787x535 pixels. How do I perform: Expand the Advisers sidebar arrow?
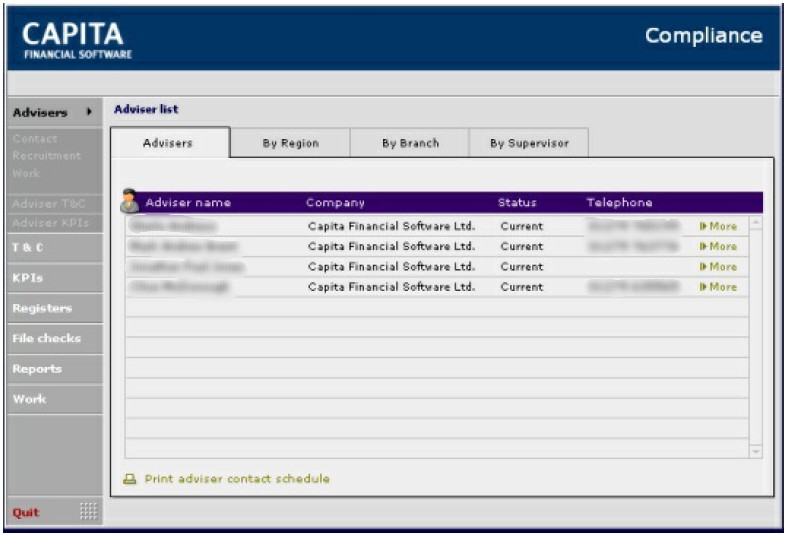click(89, 111)
